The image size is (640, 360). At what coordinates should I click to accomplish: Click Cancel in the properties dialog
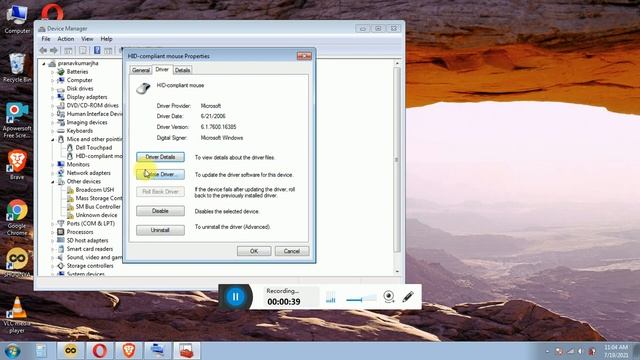coord(292,251)
